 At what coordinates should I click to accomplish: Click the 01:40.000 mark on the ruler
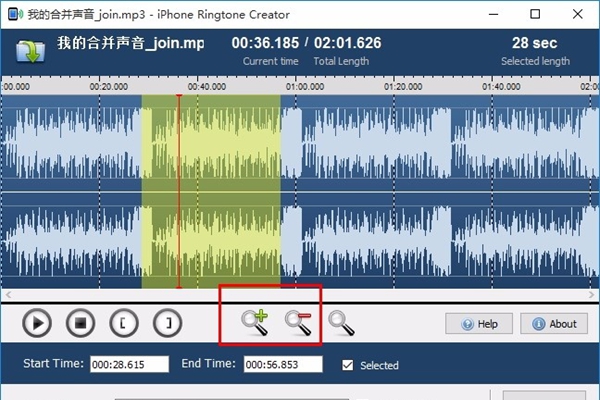[x=501, y=87]
